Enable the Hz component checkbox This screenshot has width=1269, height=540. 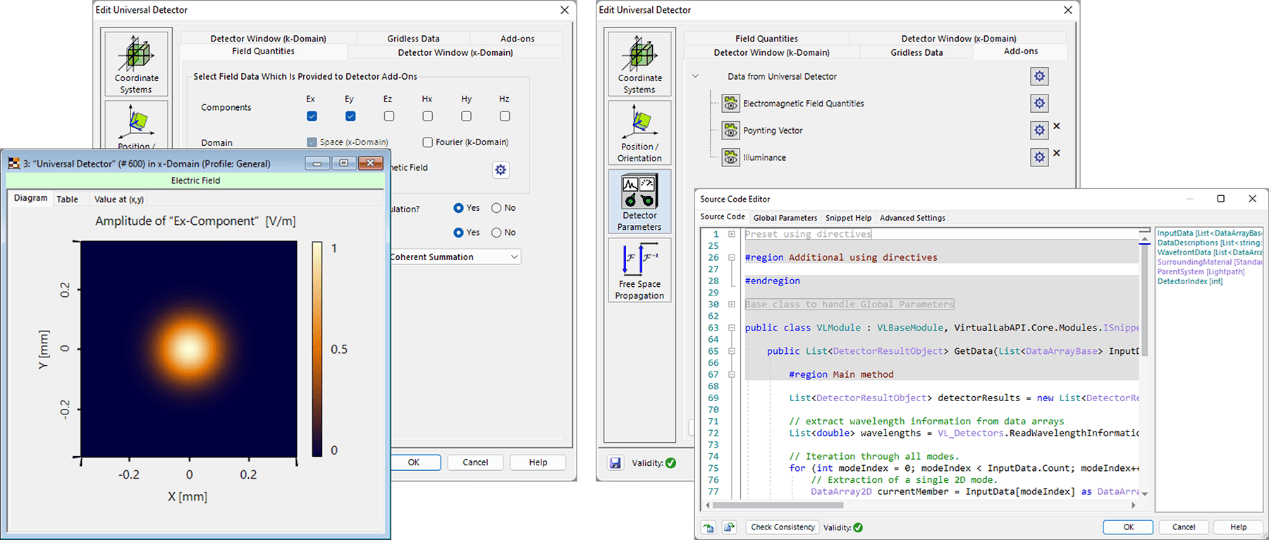[504, 116]
